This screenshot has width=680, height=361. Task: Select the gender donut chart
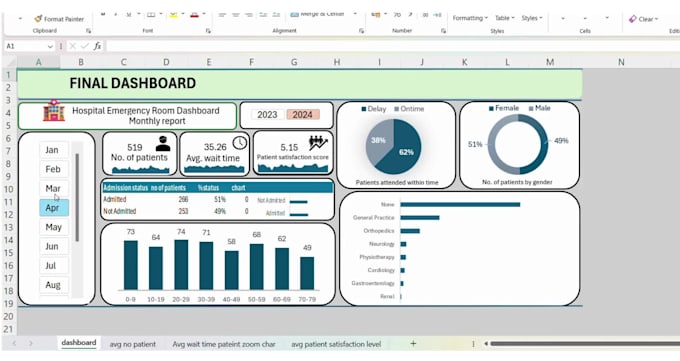(x=518, y=144)
